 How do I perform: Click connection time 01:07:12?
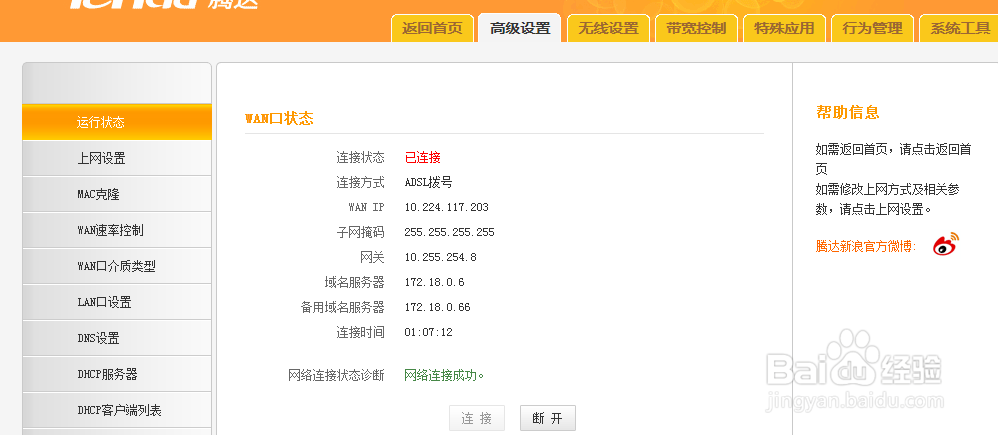(428, 332)
